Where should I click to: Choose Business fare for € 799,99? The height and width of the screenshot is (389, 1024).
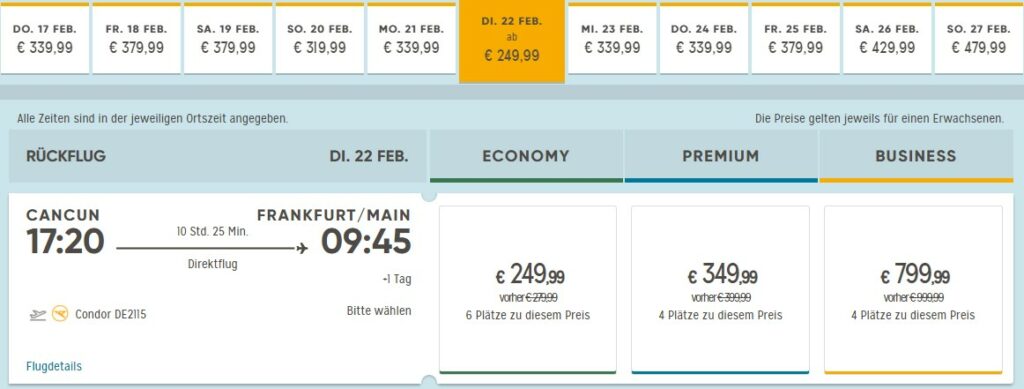pyautogui.click(x=913, y=290)
